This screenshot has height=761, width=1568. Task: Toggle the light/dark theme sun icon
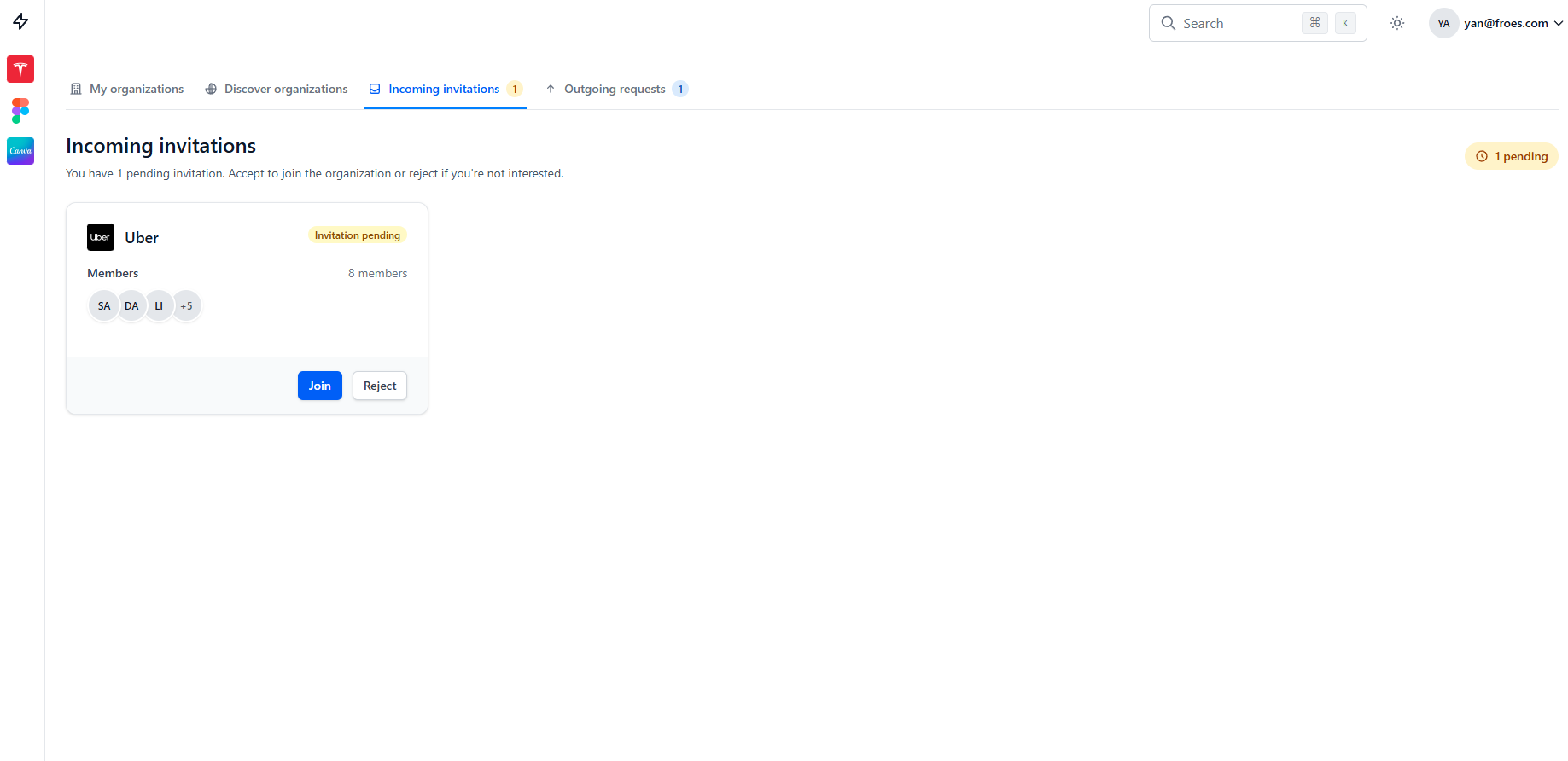(1397, 24)
